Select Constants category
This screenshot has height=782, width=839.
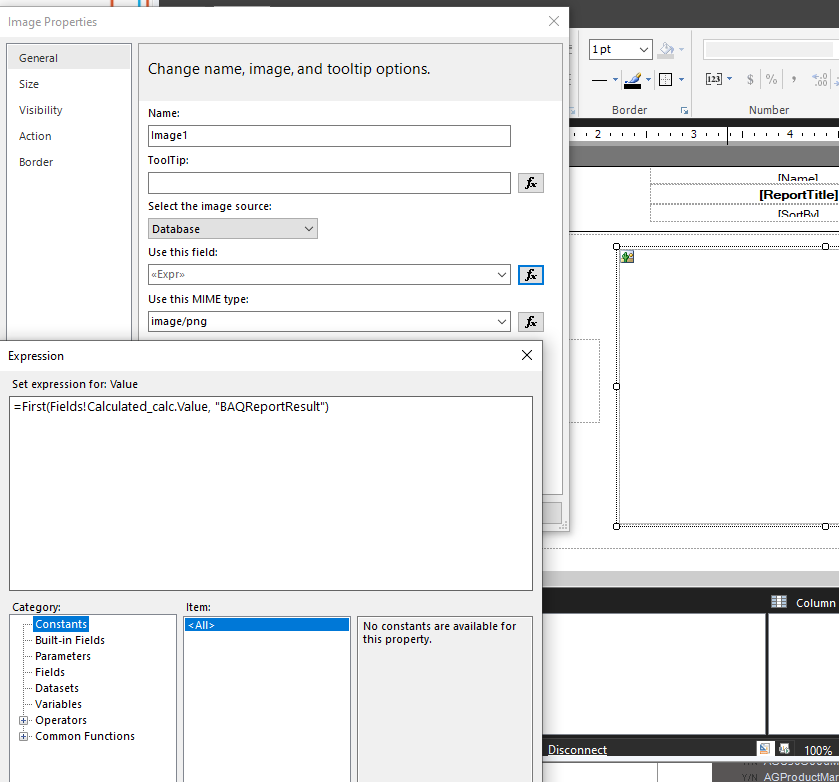click(x=61, y=624)
